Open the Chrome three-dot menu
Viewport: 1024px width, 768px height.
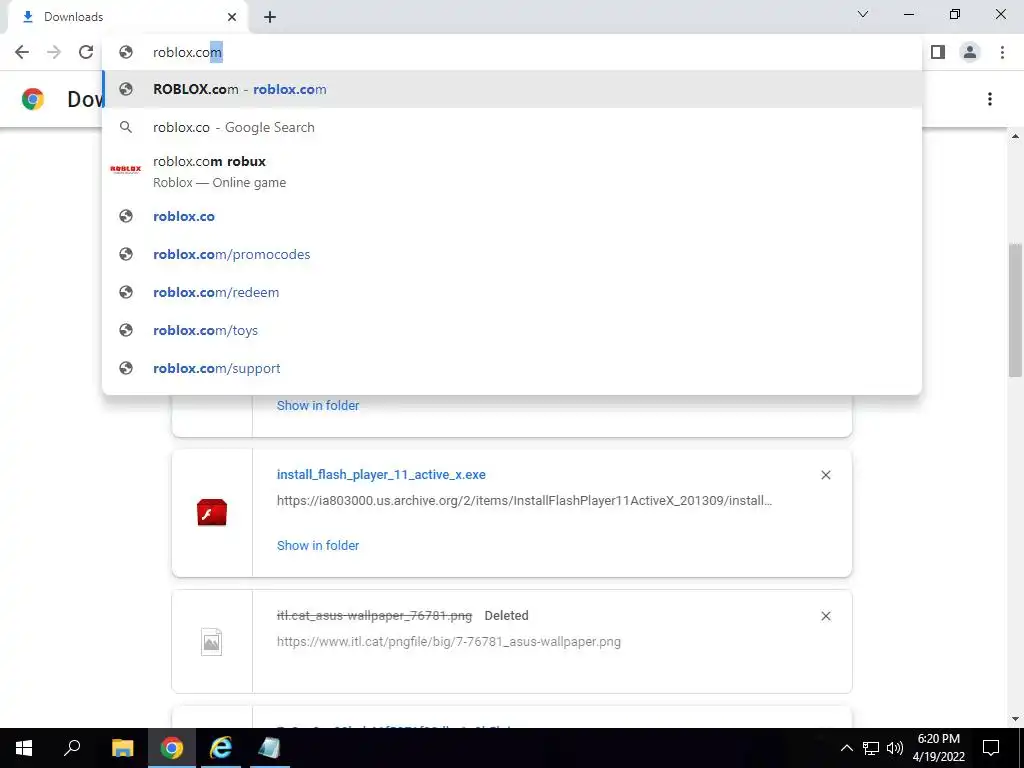[1002, 52]
